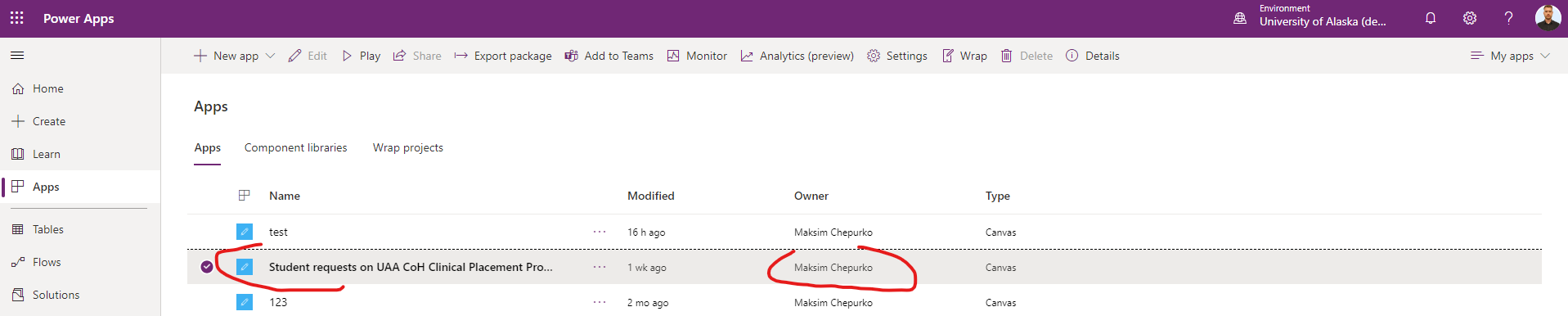Switch to Component libraries tab

pos(296,147)
